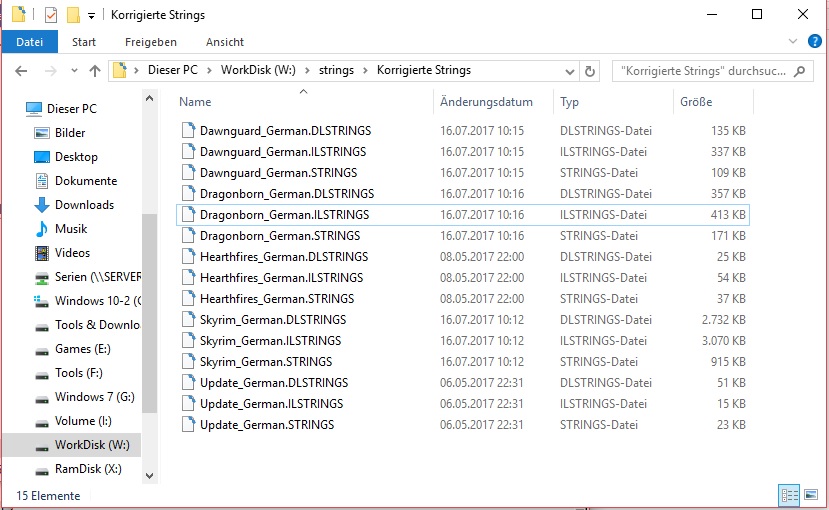Image resolution: width=829 pixels, height=510 pixels.
Task: Open the Musik folder in sidebar
Action: (71, 229)
